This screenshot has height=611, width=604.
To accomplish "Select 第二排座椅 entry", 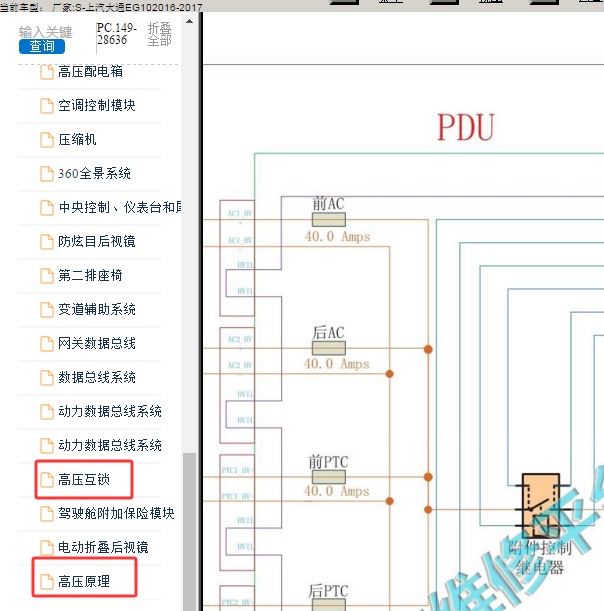I will pyautogui.click(x=90, y=275).
